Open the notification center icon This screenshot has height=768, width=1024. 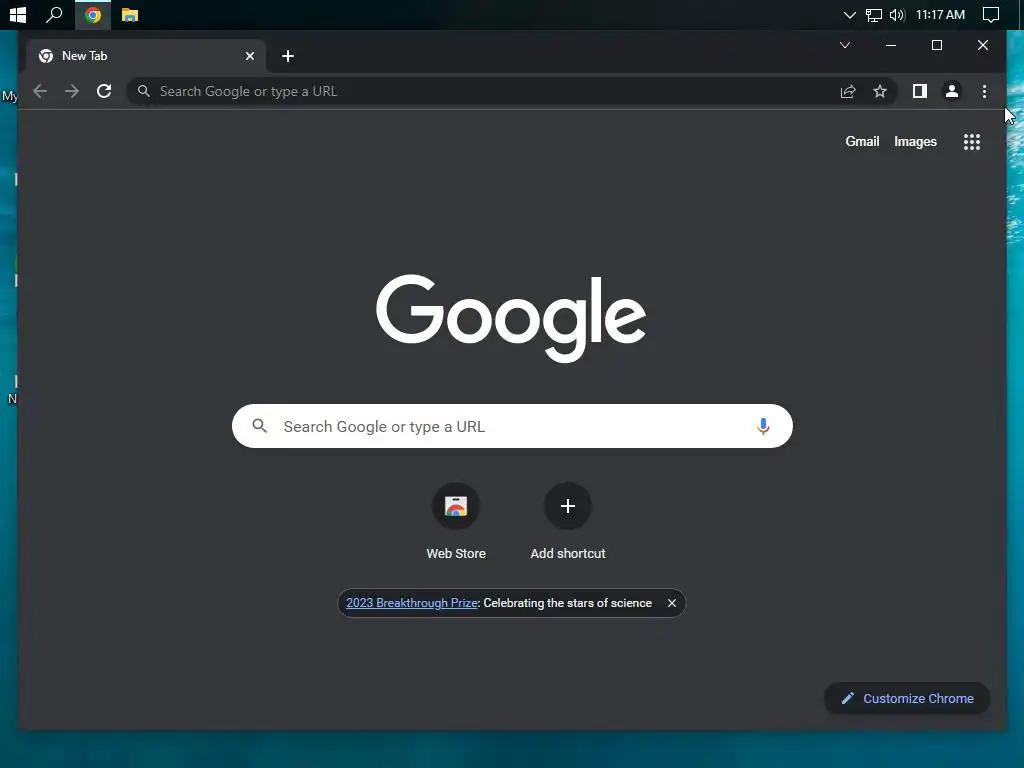tap(991, 15)
